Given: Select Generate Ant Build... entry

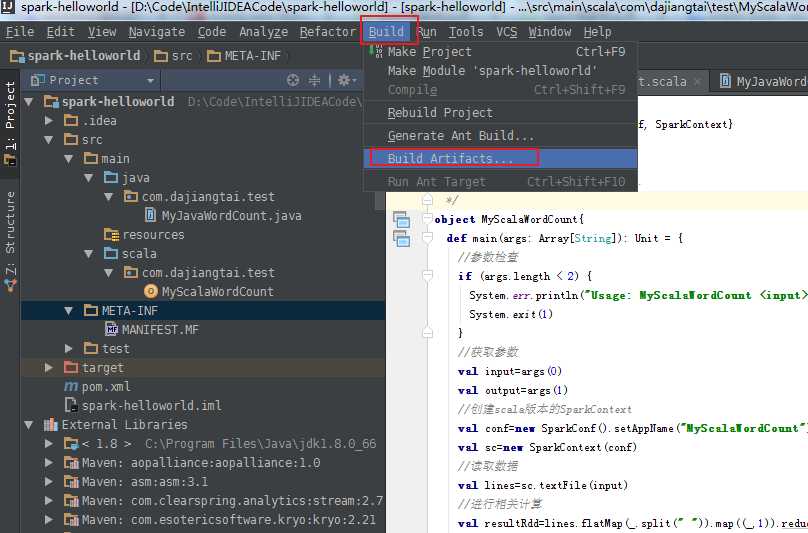Looking at the screenshot, I should coord(500,136).
